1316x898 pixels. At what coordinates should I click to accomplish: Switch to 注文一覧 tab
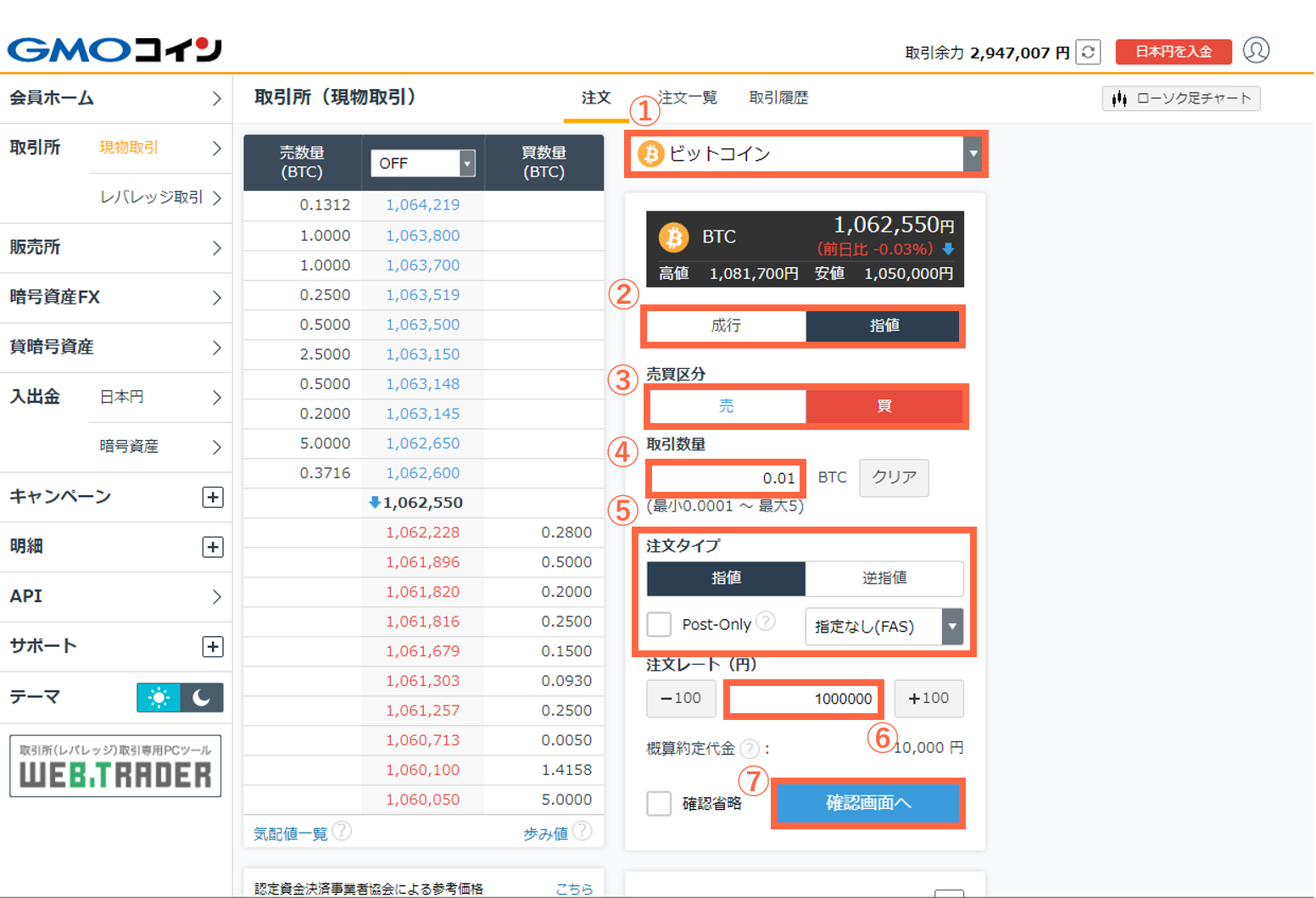click(x=689, y=98)
